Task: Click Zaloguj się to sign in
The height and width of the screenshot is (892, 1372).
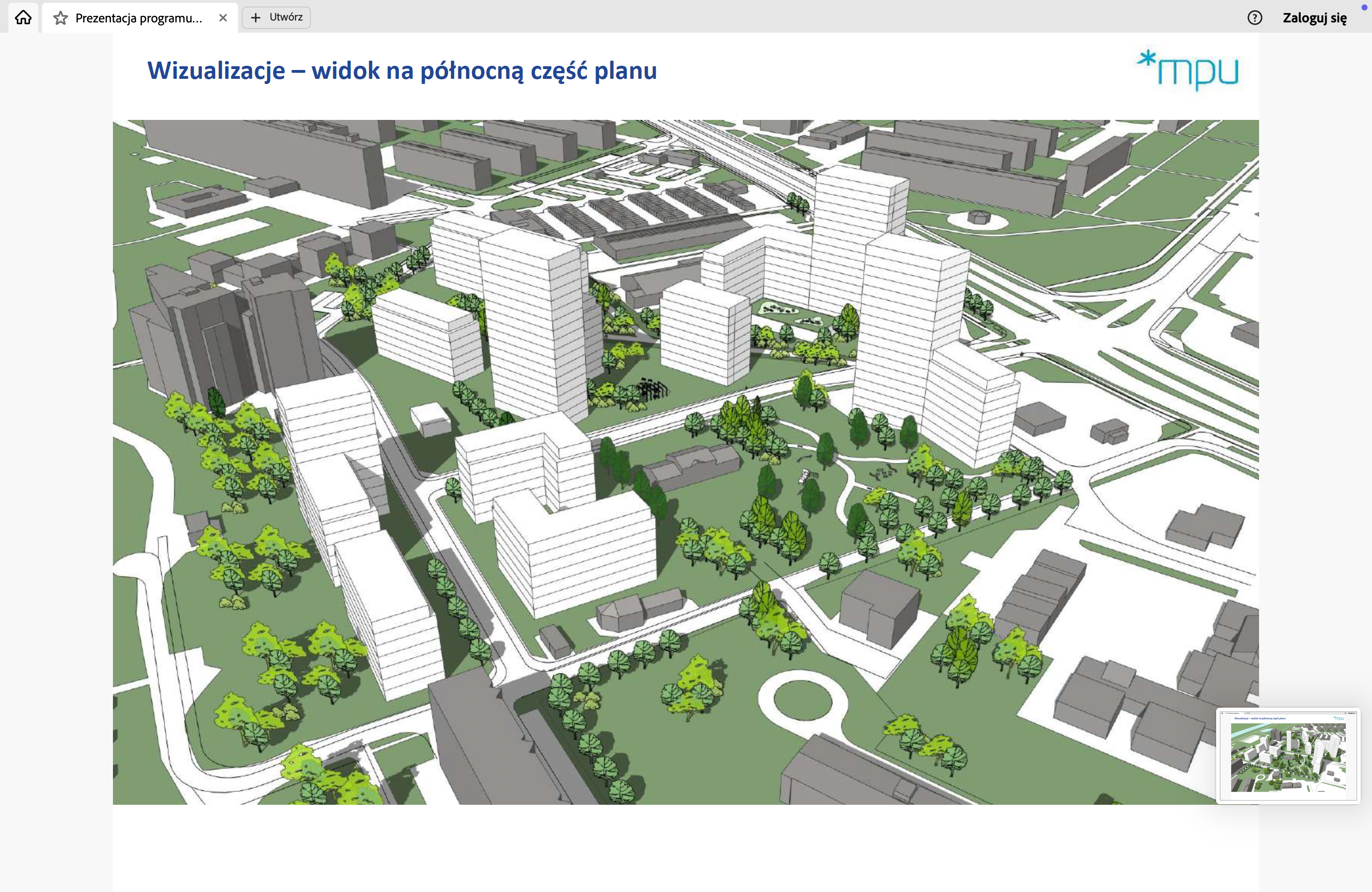Action: 1314,18
